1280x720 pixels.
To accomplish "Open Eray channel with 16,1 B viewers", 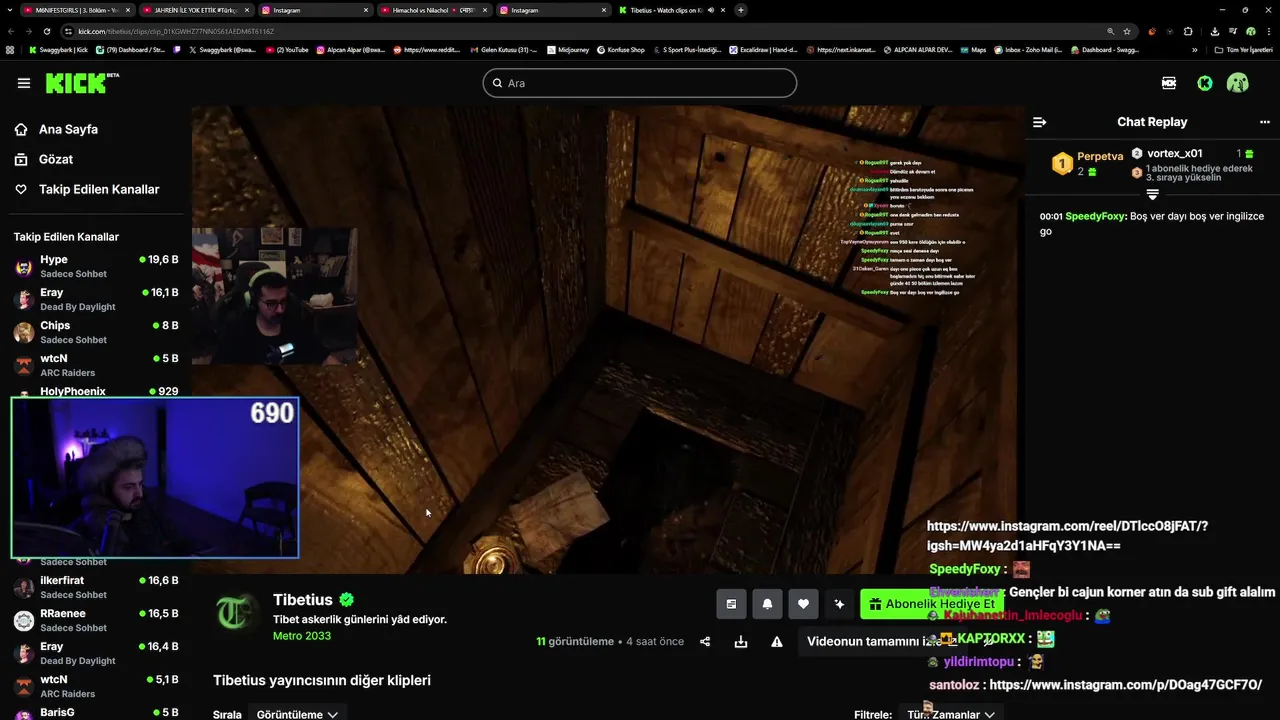I will point(96,299).
